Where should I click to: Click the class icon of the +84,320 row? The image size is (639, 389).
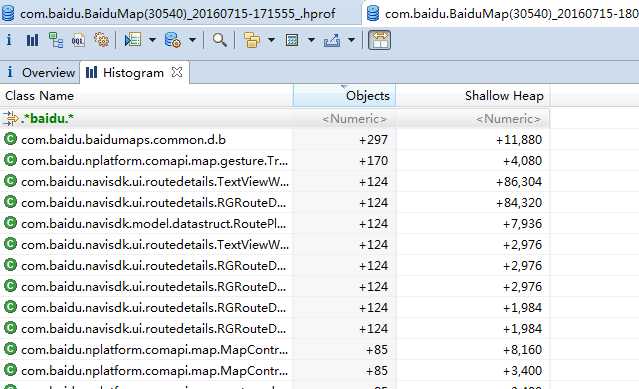click(10, 202)
